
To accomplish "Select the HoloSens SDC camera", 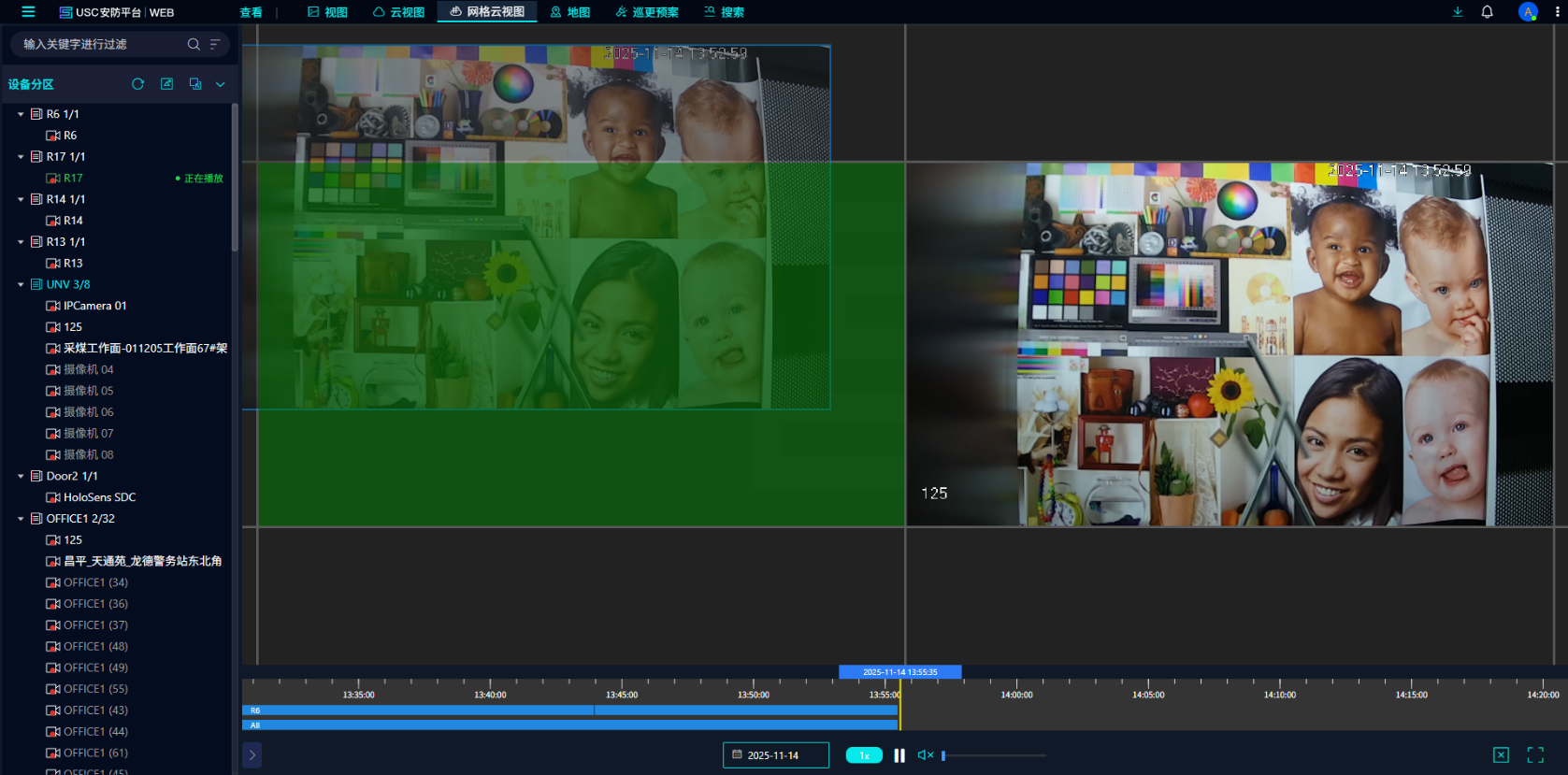I will click(x=99, y=497).
